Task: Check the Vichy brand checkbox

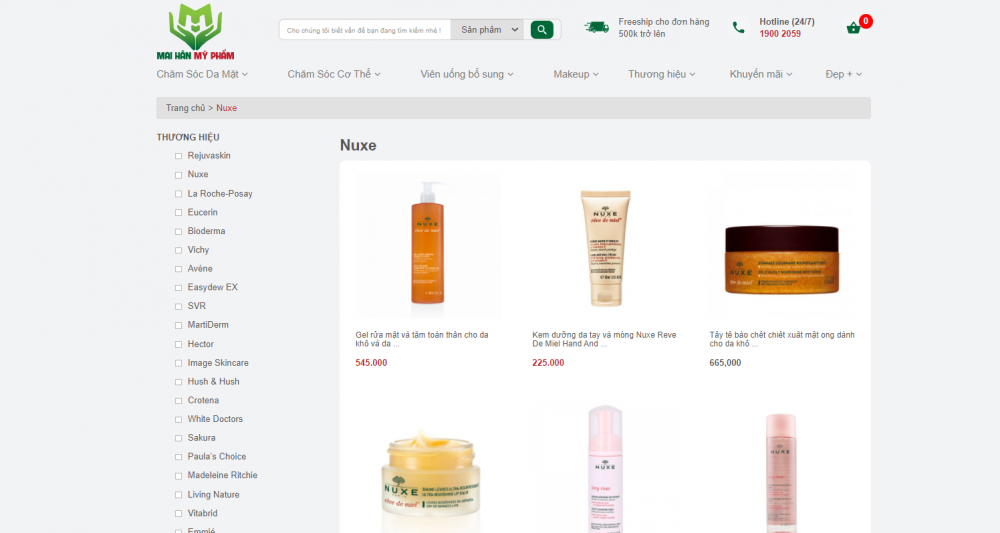Action: [x=179, y=250]
